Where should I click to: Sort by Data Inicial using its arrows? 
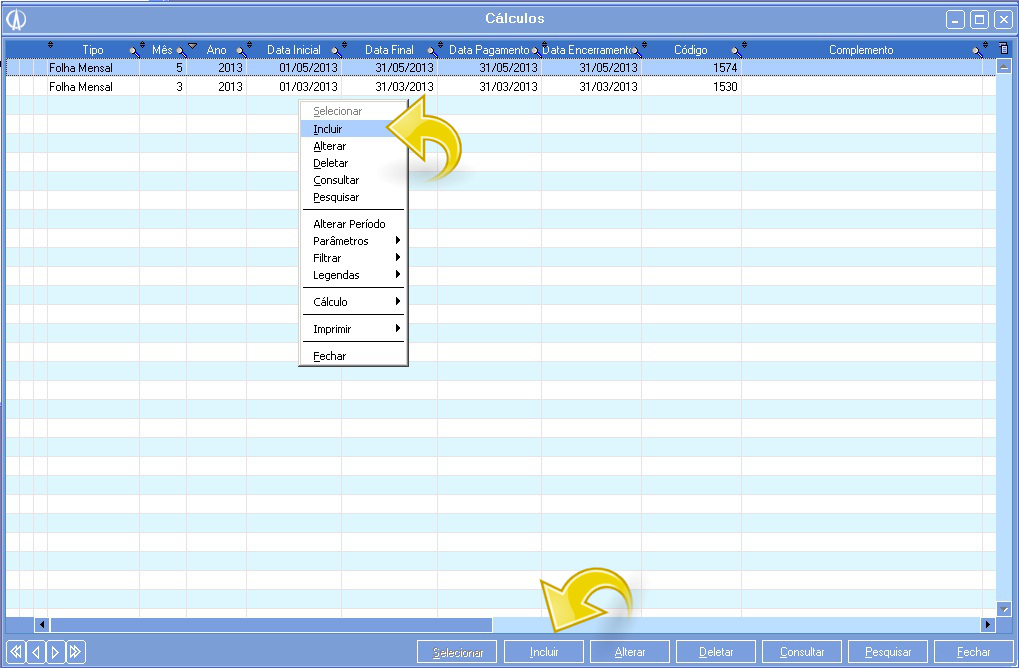250,45
